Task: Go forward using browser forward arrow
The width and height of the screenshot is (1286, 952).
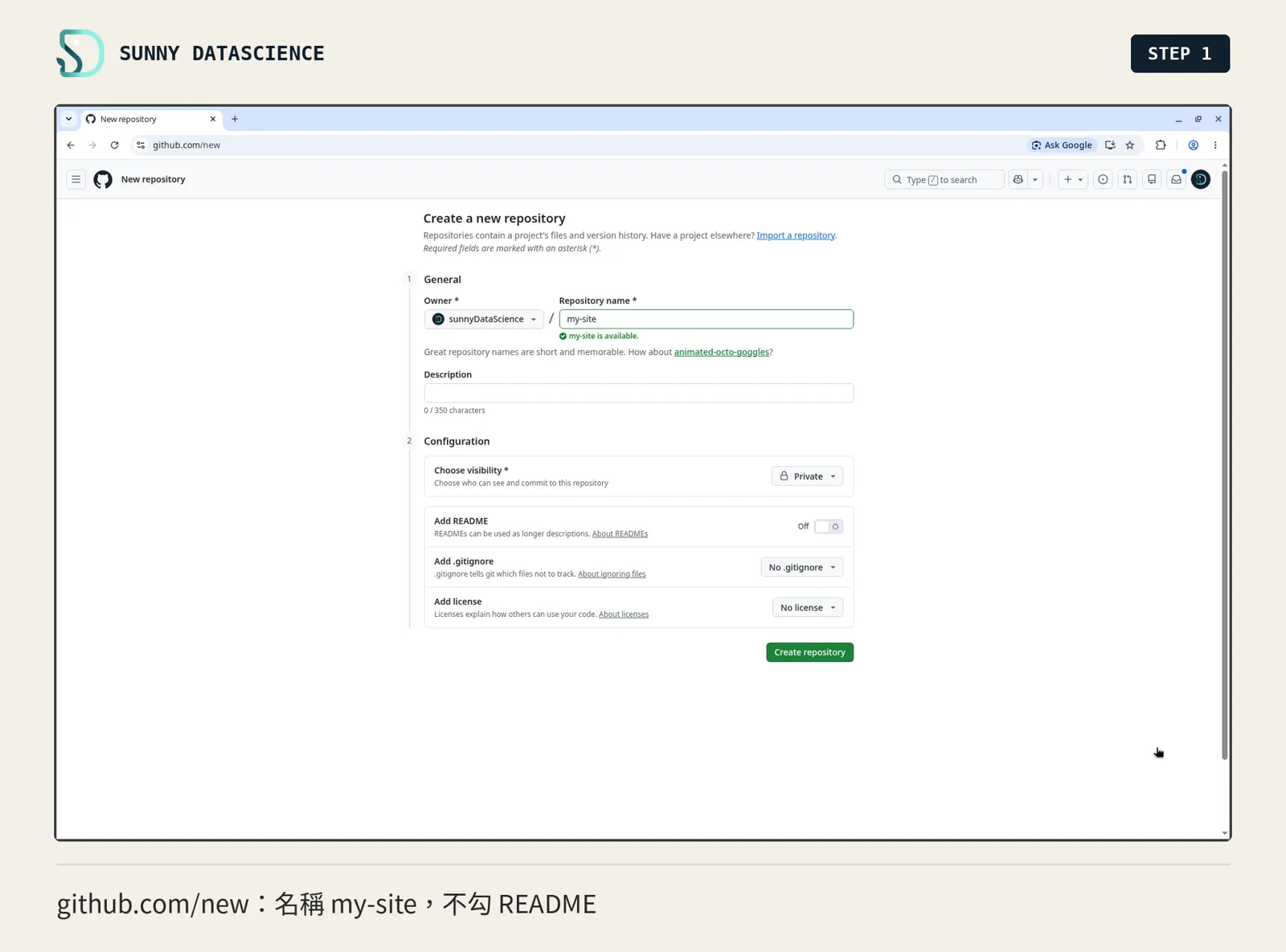Action: point(92,145)
